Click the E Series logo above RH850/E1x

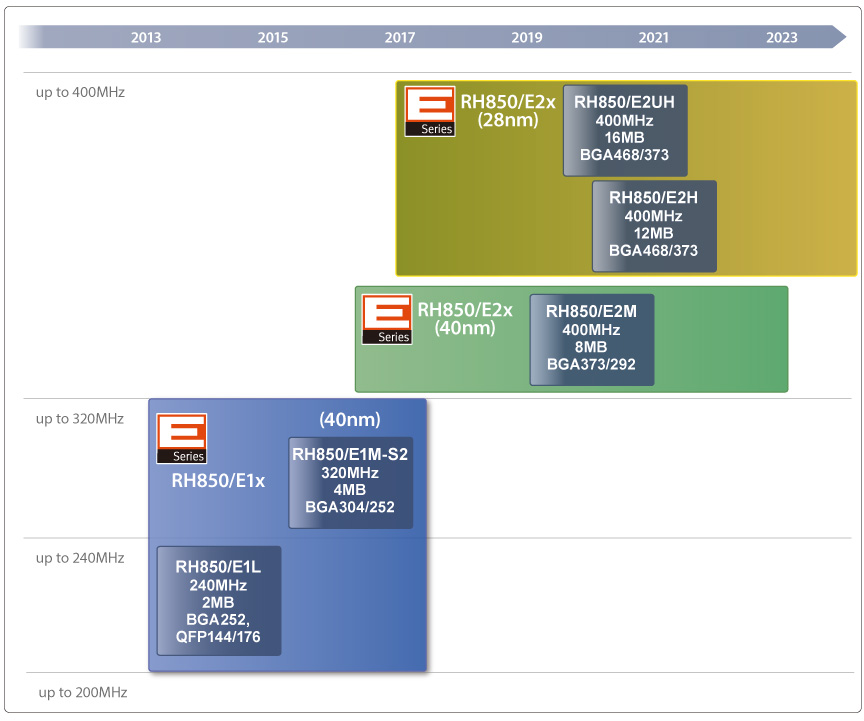tap(182, 438)
